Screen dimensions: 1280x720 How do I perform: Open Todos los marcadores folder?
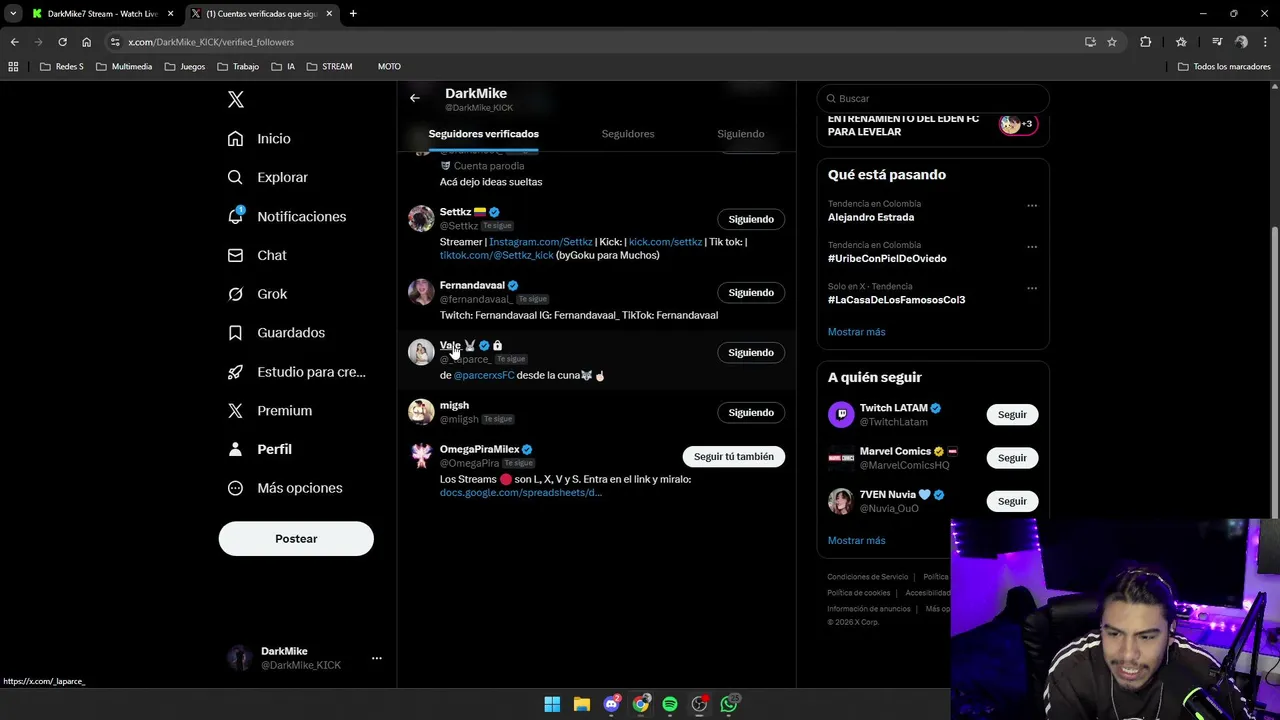click(x=1224, y=67)
